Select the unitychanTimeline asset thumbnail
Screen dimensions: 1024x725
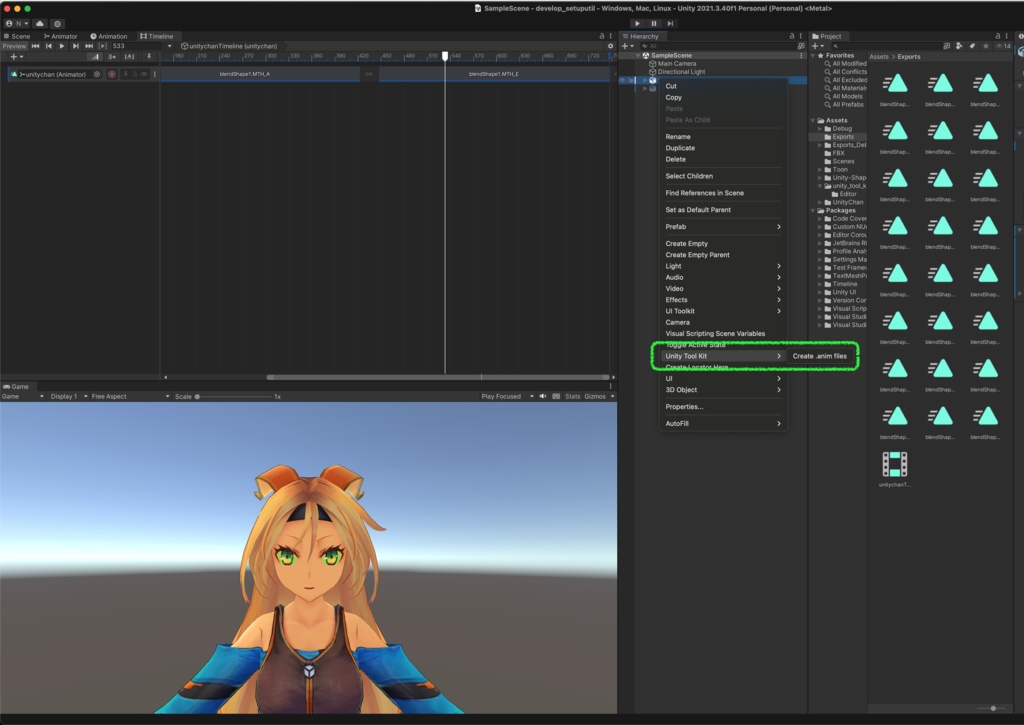(895, 463)
